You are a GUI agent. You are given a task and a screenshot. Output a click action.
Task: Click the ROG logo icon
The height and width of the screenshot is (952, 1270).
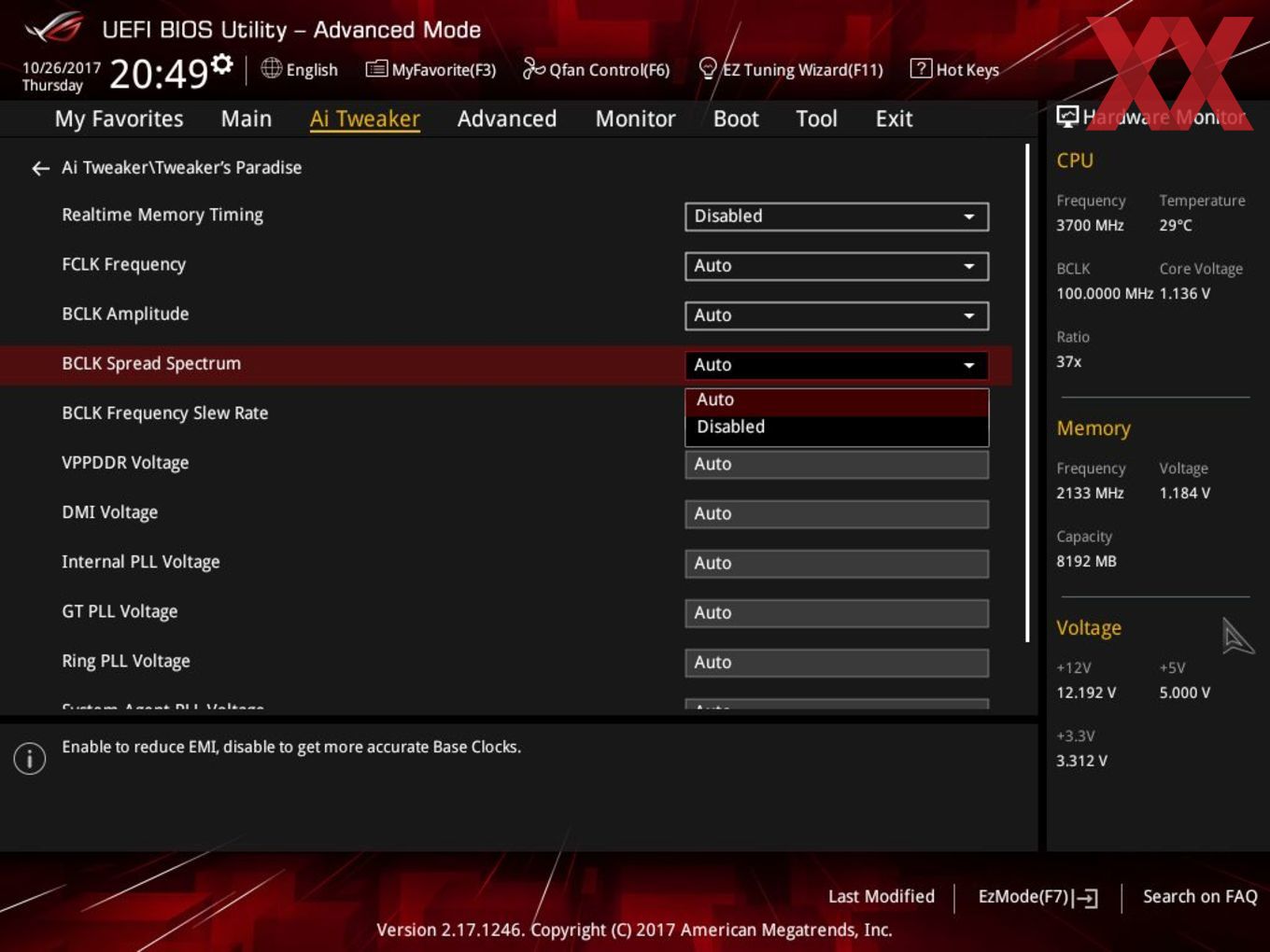click(54, 28)
